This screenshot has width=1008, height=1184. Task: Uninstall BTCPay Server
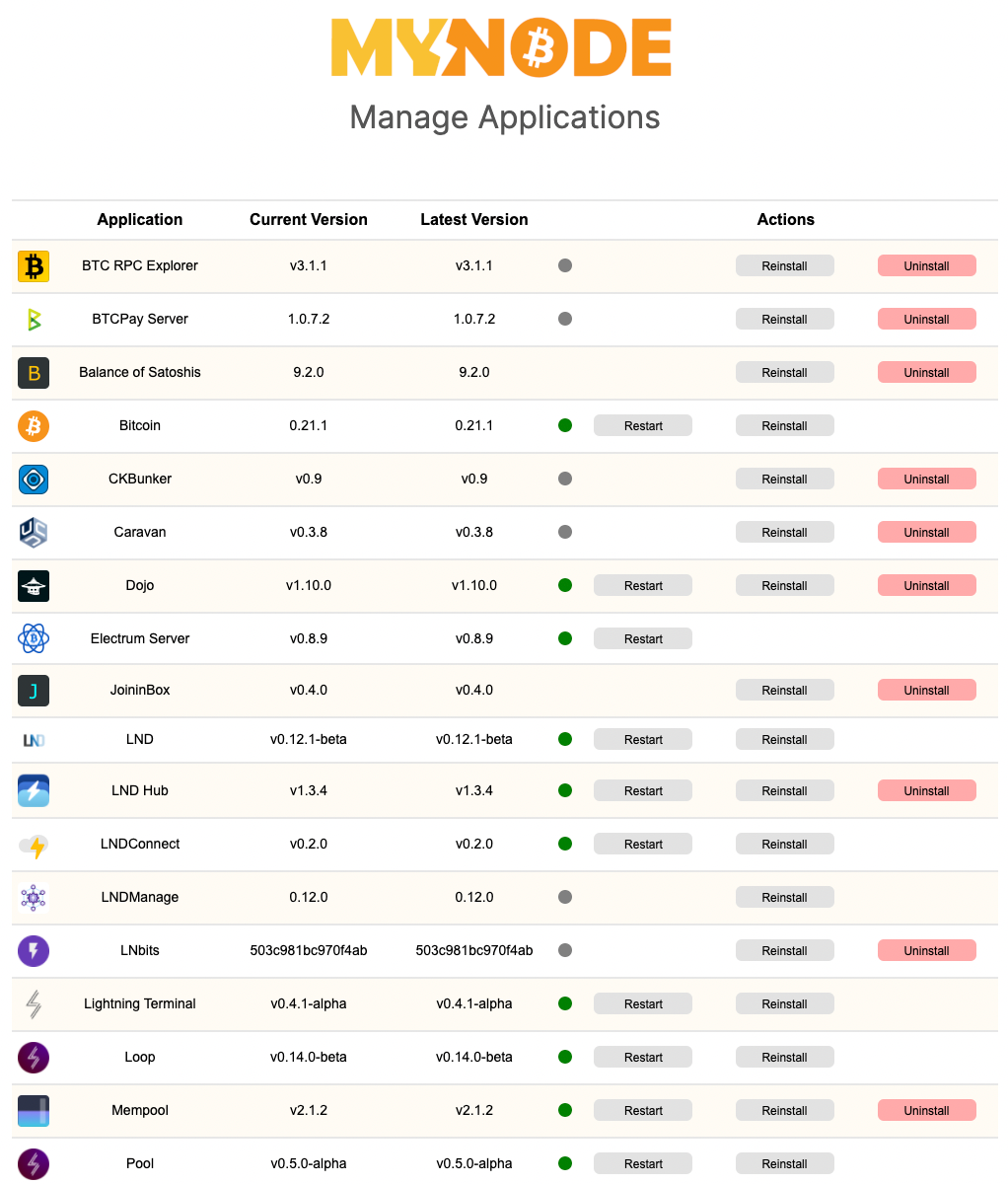[927, 320]
